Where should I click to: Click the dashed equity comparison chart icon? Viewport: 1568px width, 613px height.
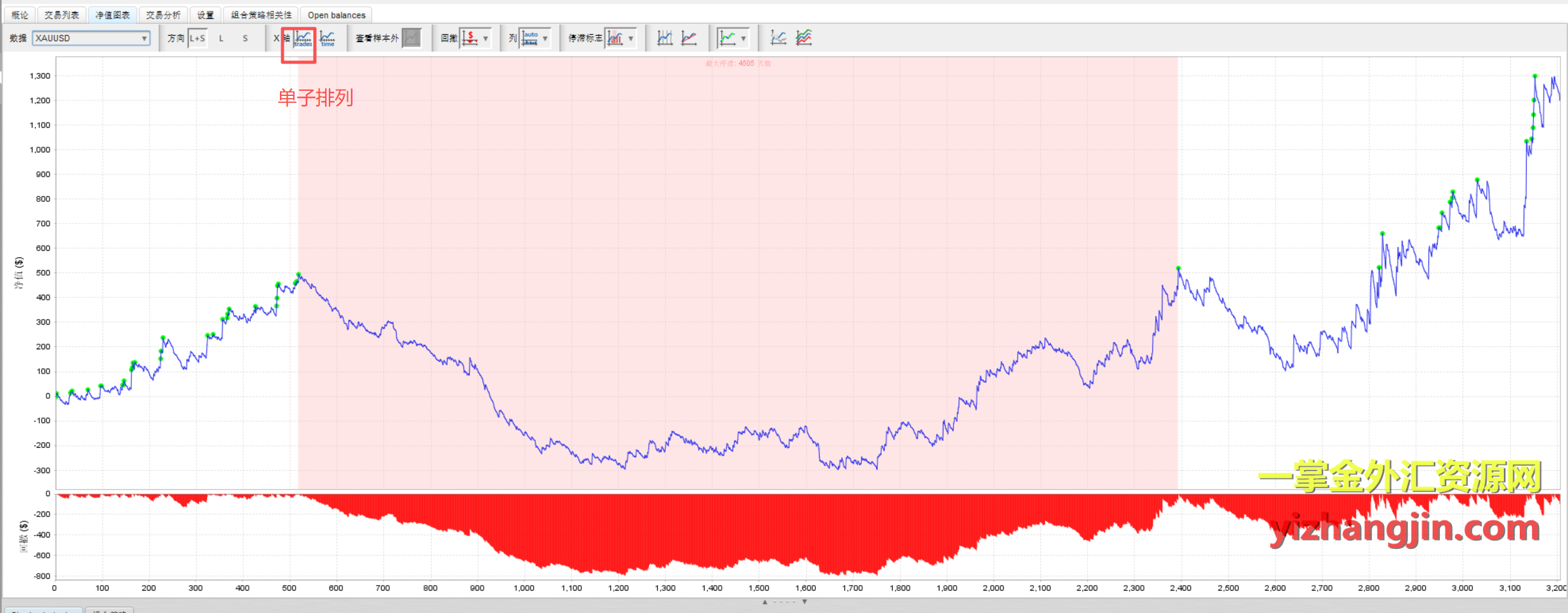click(778, 38)
